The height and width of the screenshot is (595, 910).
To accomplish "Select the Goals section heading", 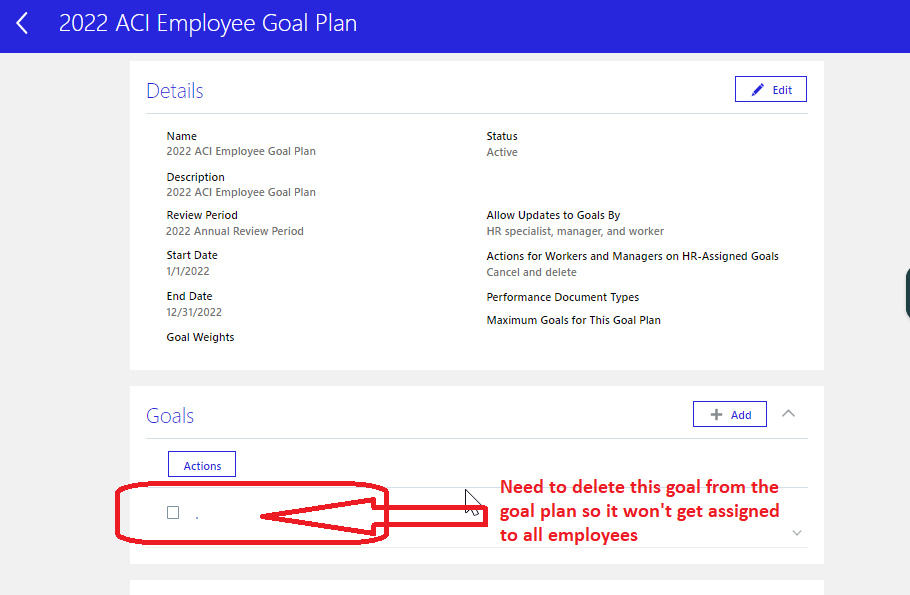I will 170,416.
